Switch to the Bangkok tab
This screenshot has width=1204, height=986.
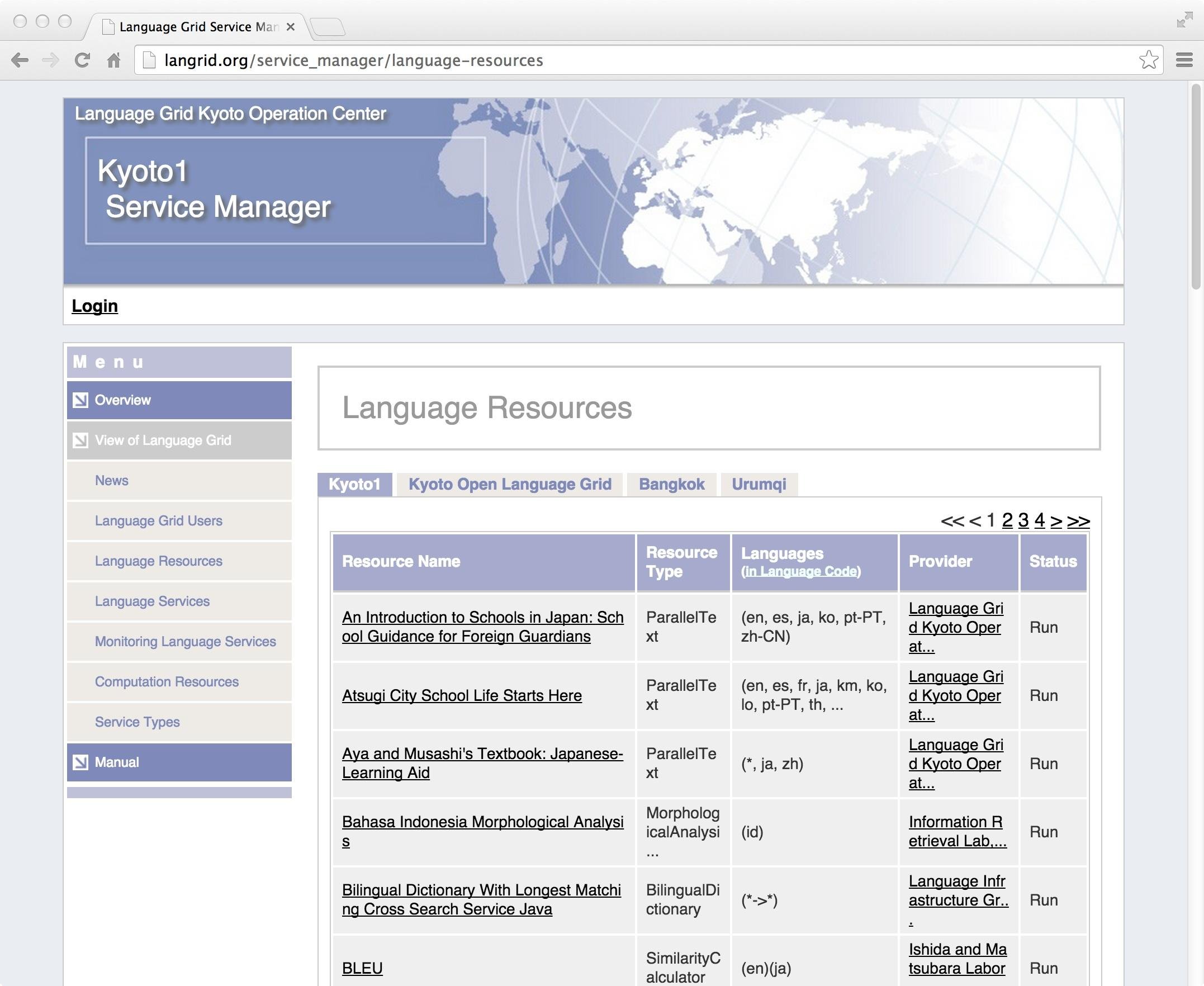click(x=671, y=484)
